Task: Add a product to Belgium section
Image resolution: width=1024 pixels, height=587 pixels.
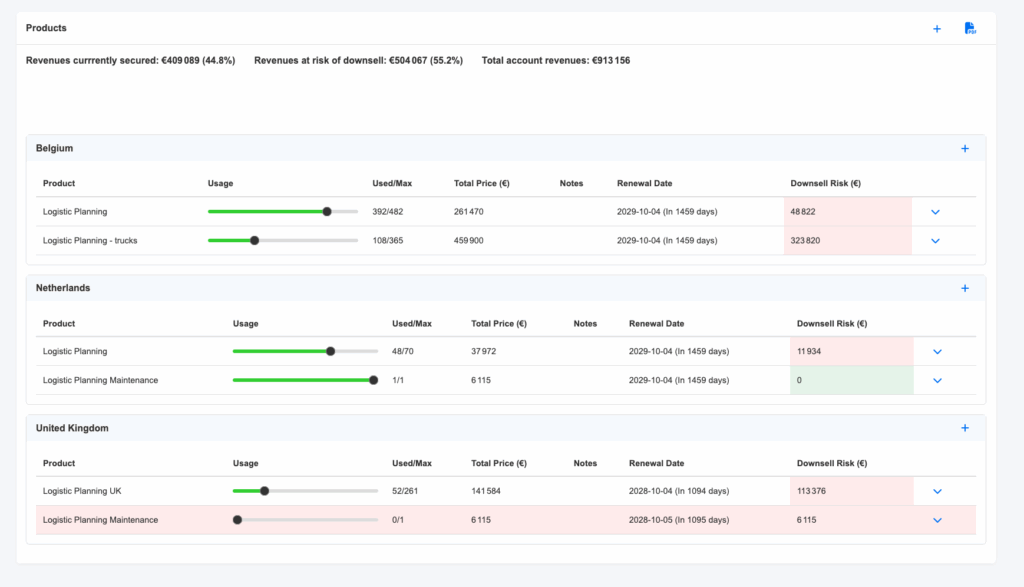Action: click(965, 149)
